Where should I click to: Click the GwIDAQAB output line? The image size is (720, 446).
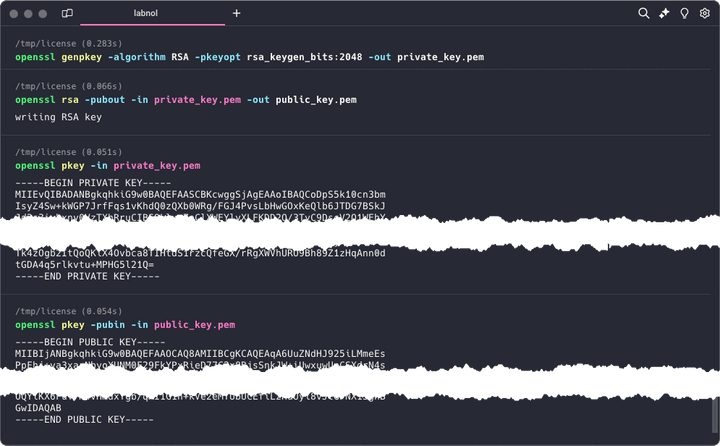pos(38,408)
